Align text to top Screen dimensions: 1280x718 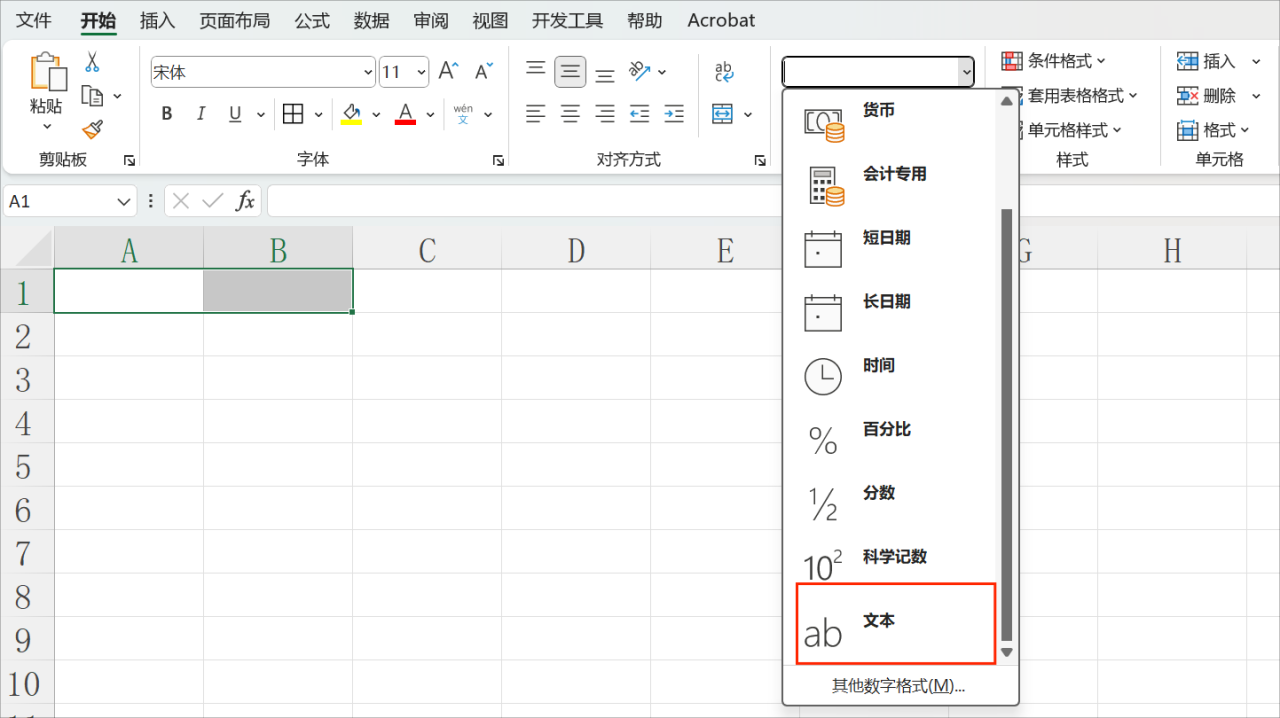(536, 71)
